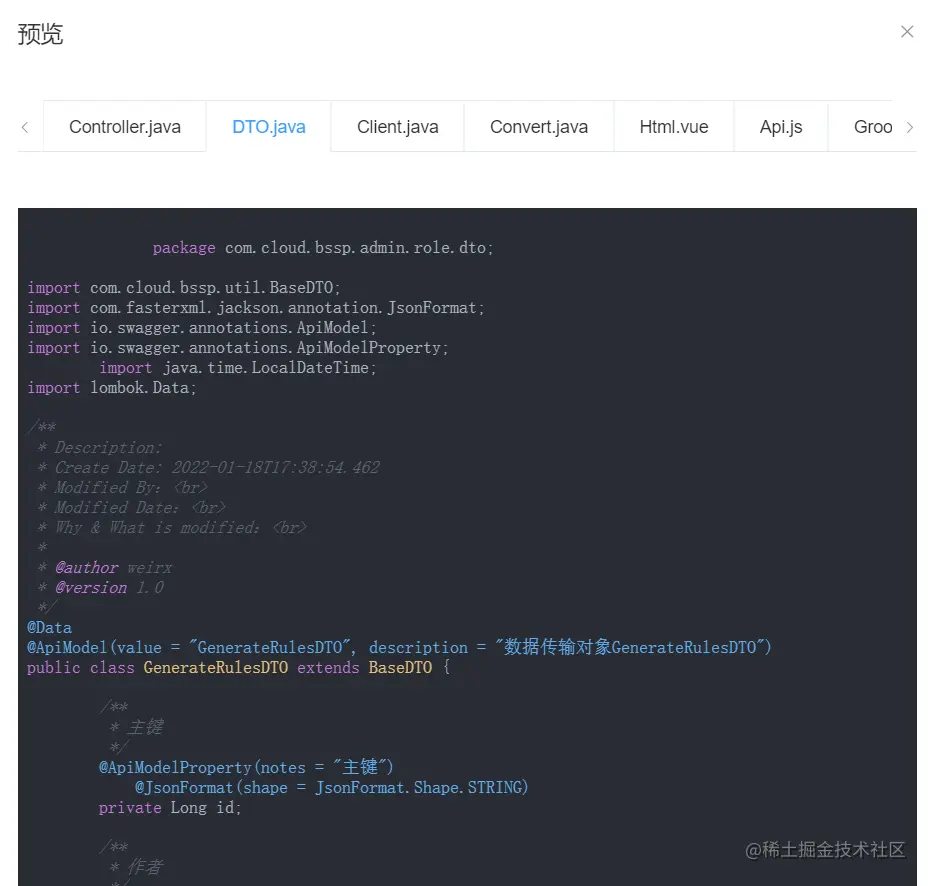Click the 预览 dialog title
The image size is (932, 886).
(x=40, y=34)
